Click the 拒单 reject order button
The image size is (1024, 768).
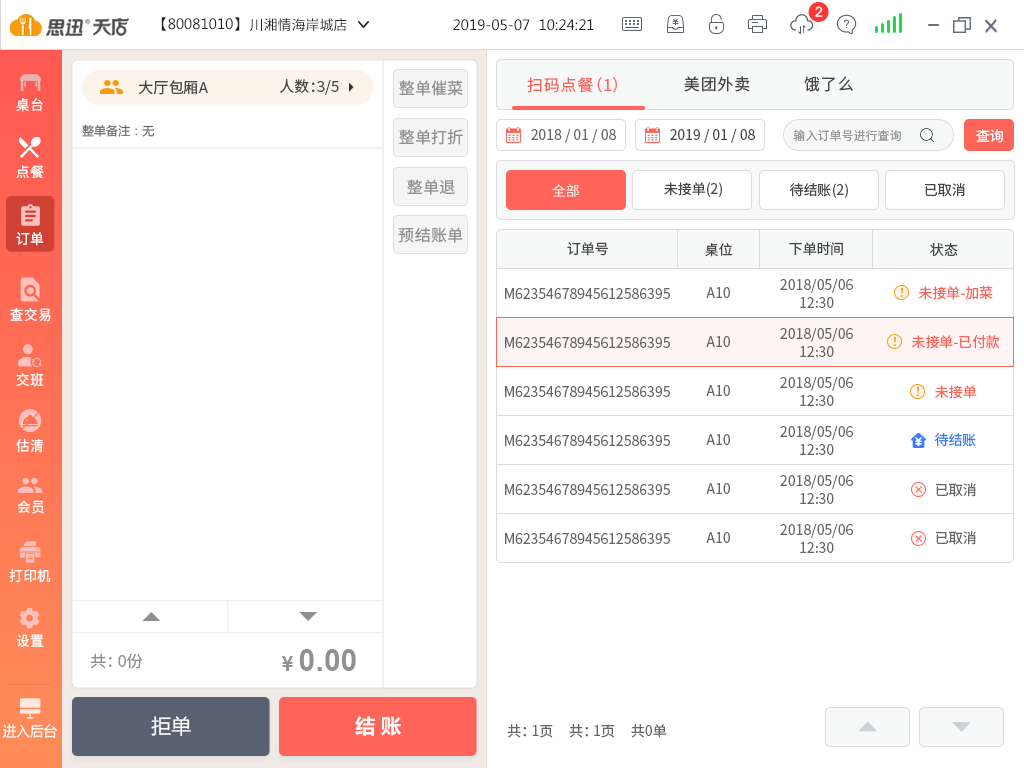pyautogui.click(x=171, y=726)
